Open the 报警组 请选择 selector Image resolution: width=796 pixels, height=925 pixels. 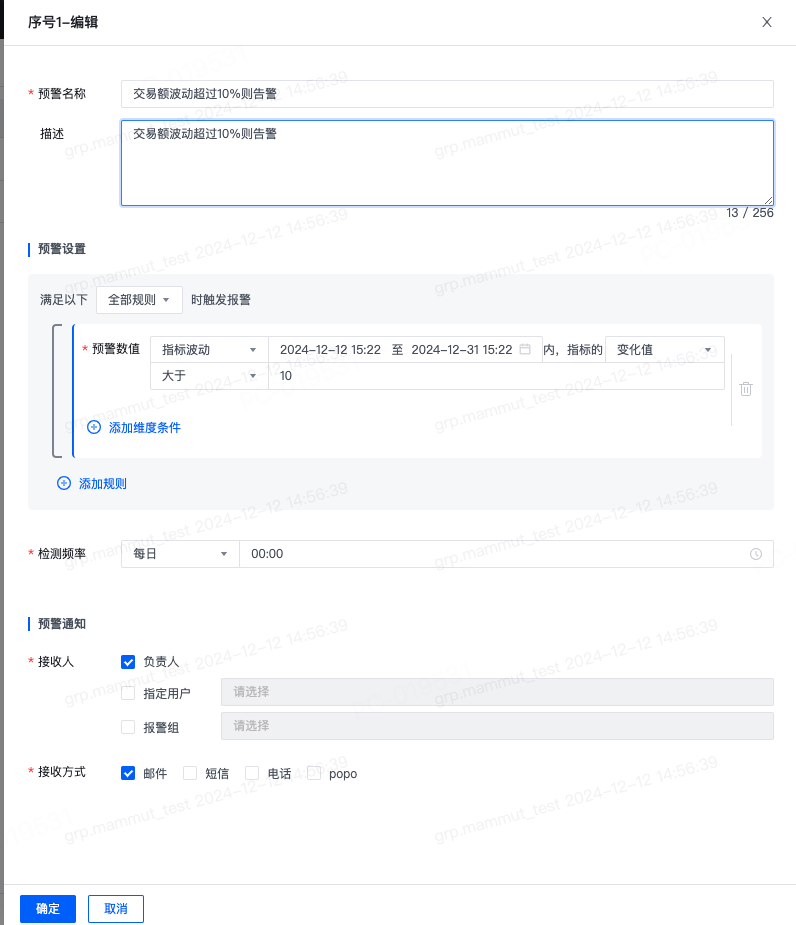[x=497, y=726]
